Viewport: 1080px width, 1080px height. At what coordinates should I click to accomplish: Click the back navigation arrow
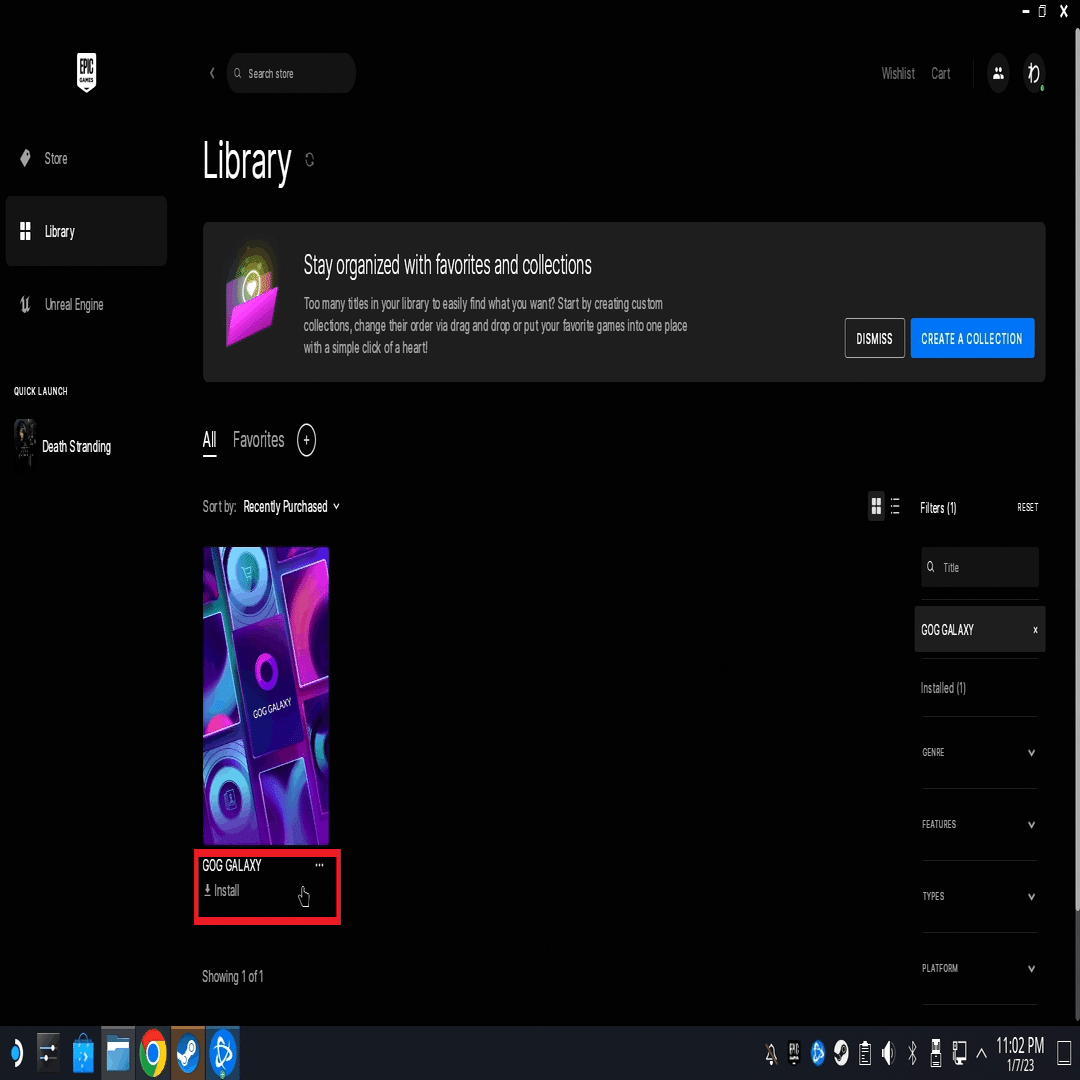coord(212,73)
